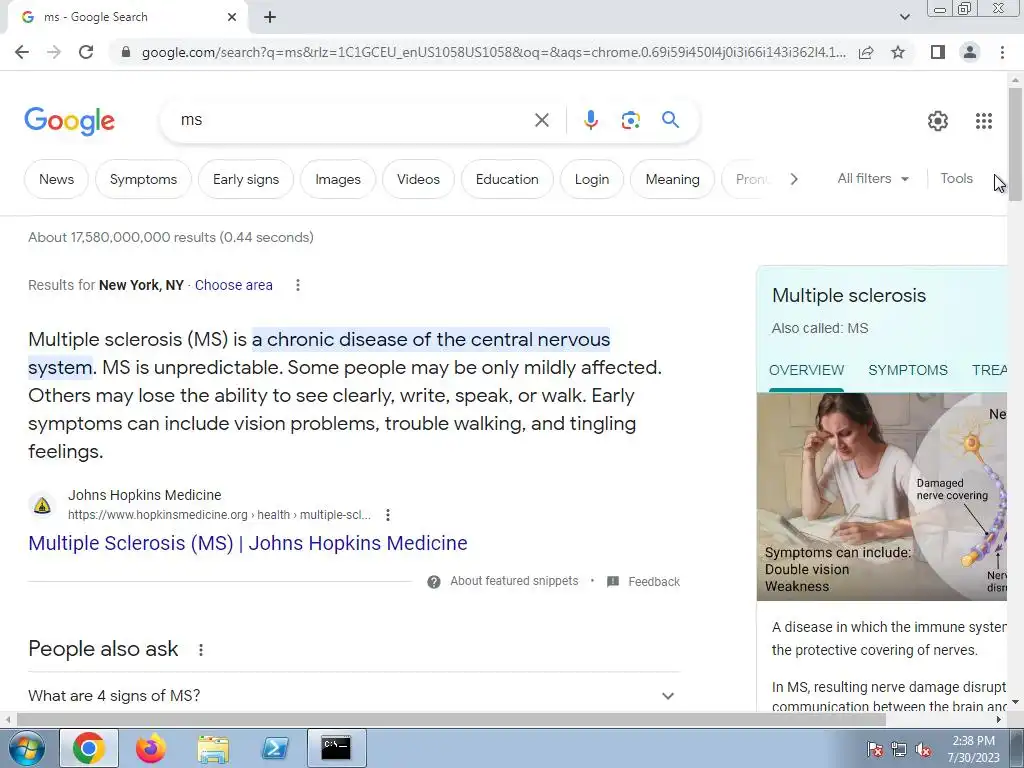The image size is (1024, 768).
Task: Open location options three-dot menu
Action: point(298,285)
